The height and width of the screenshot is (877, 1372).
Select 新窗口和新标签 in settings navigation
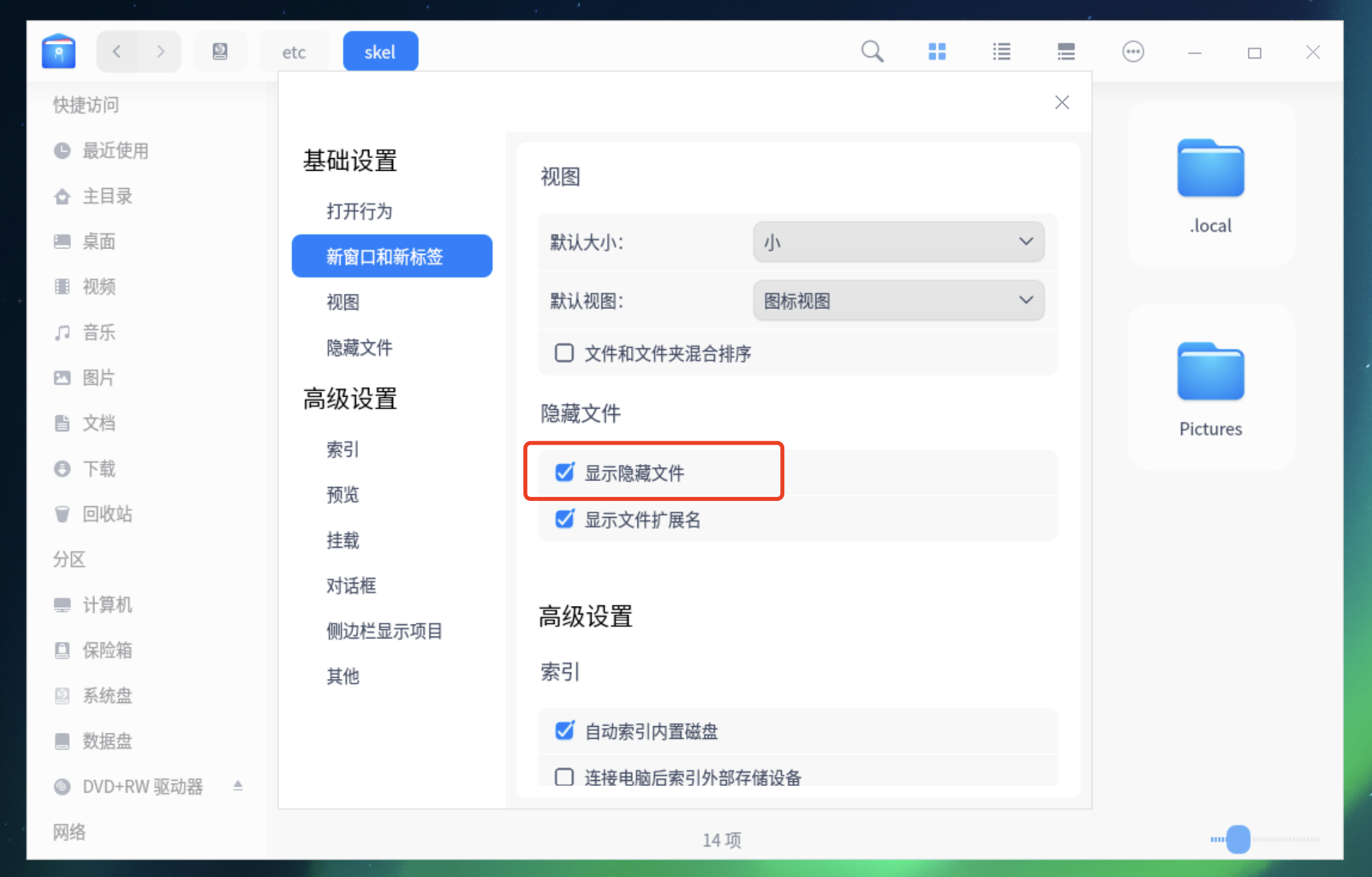click(x=392, y=256)
